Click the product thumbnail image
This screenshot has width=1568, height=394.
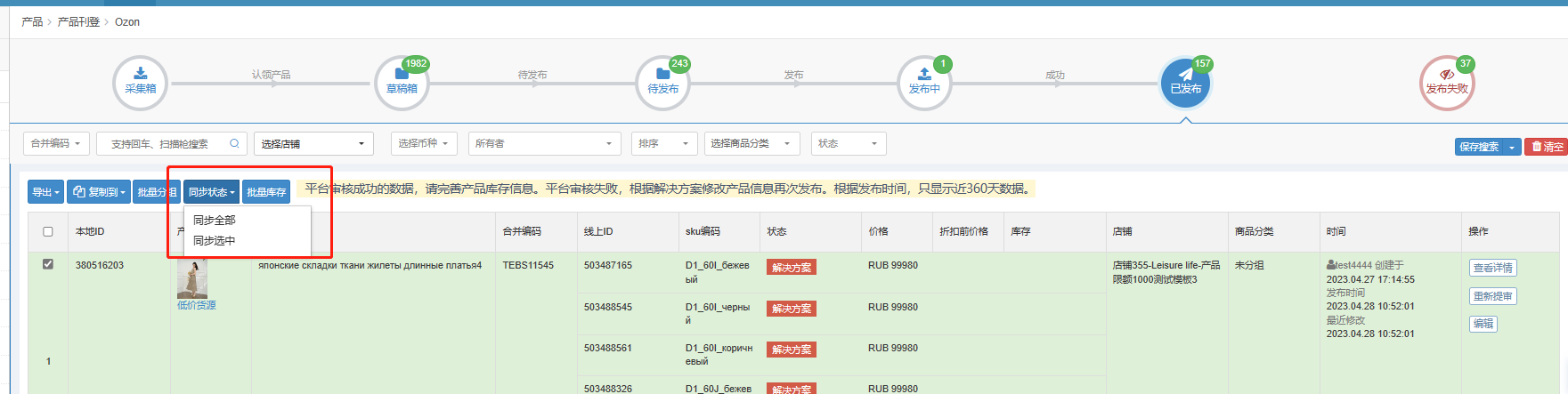point(192,279)
